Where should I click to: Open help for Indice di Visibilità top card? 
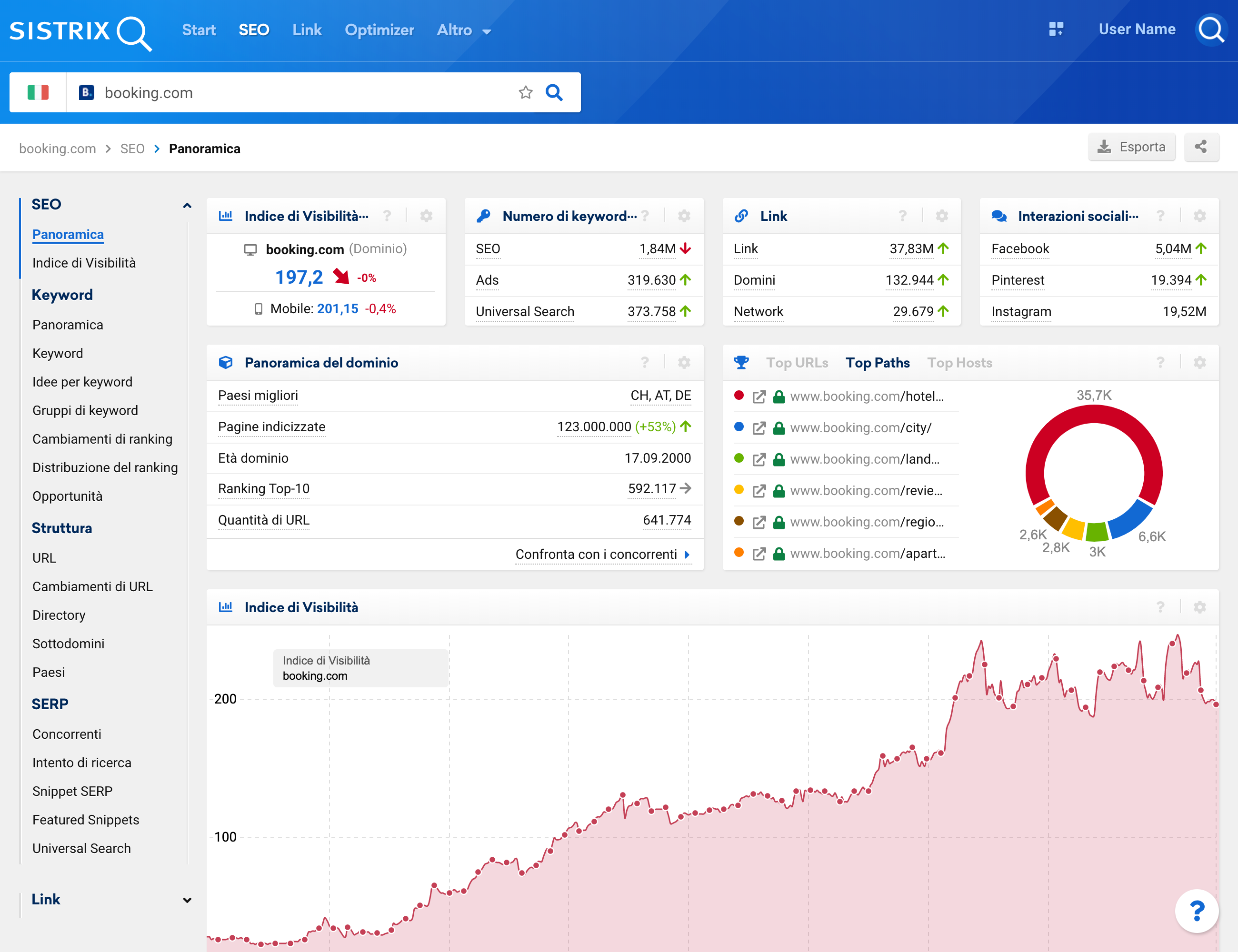coord(387,216)
